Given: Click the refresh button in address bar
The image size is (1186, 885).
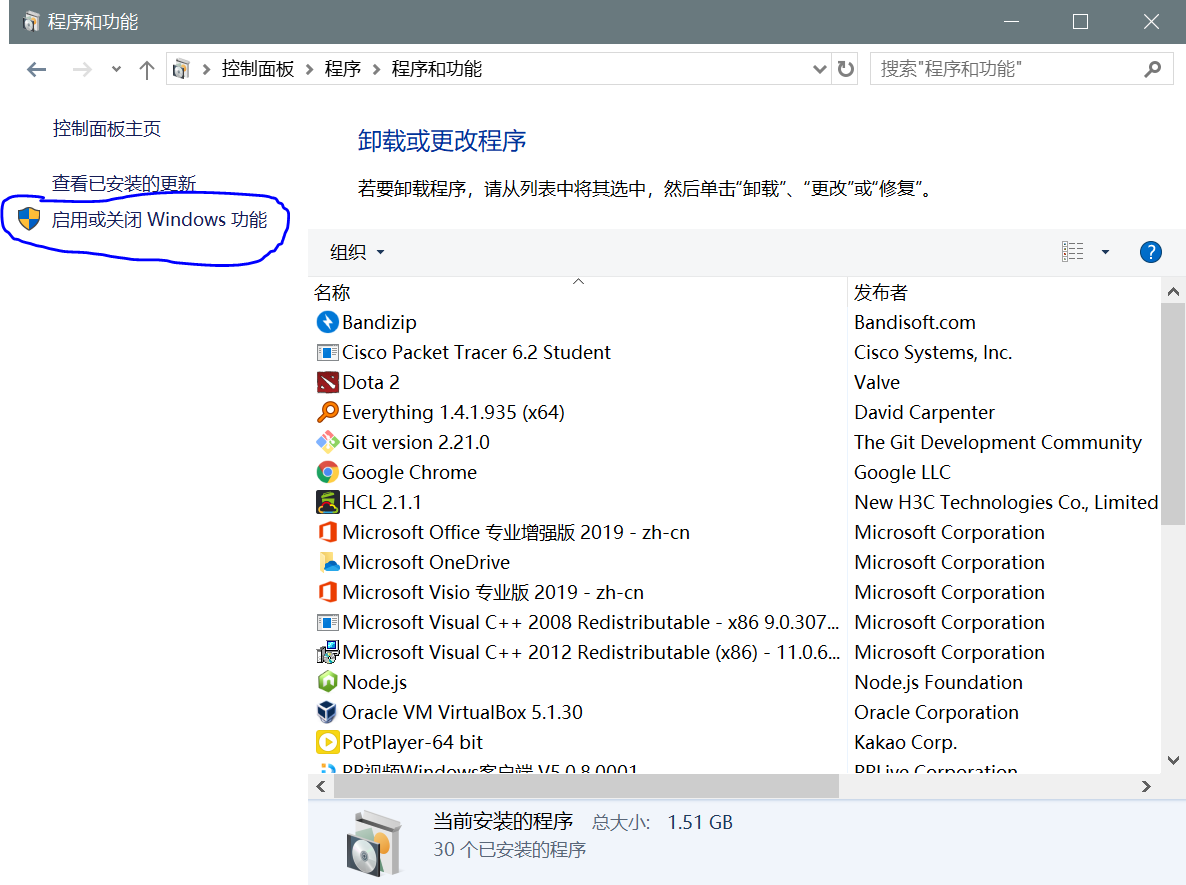Looking at the screenshot, I should tap(846, 69).
